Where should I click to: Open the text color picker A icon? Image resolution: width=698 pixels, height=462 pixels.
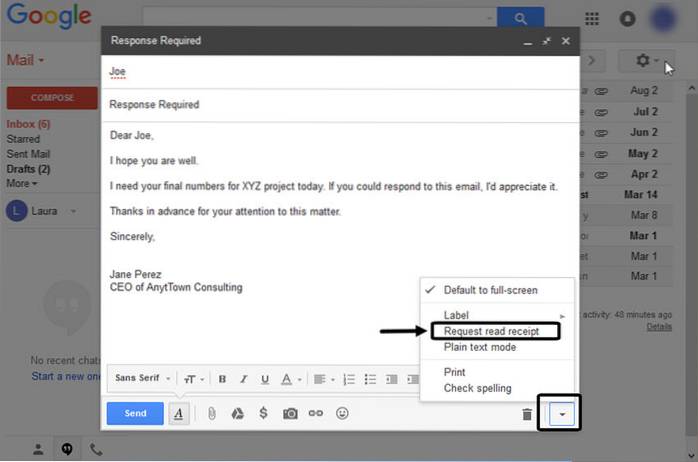291,379
